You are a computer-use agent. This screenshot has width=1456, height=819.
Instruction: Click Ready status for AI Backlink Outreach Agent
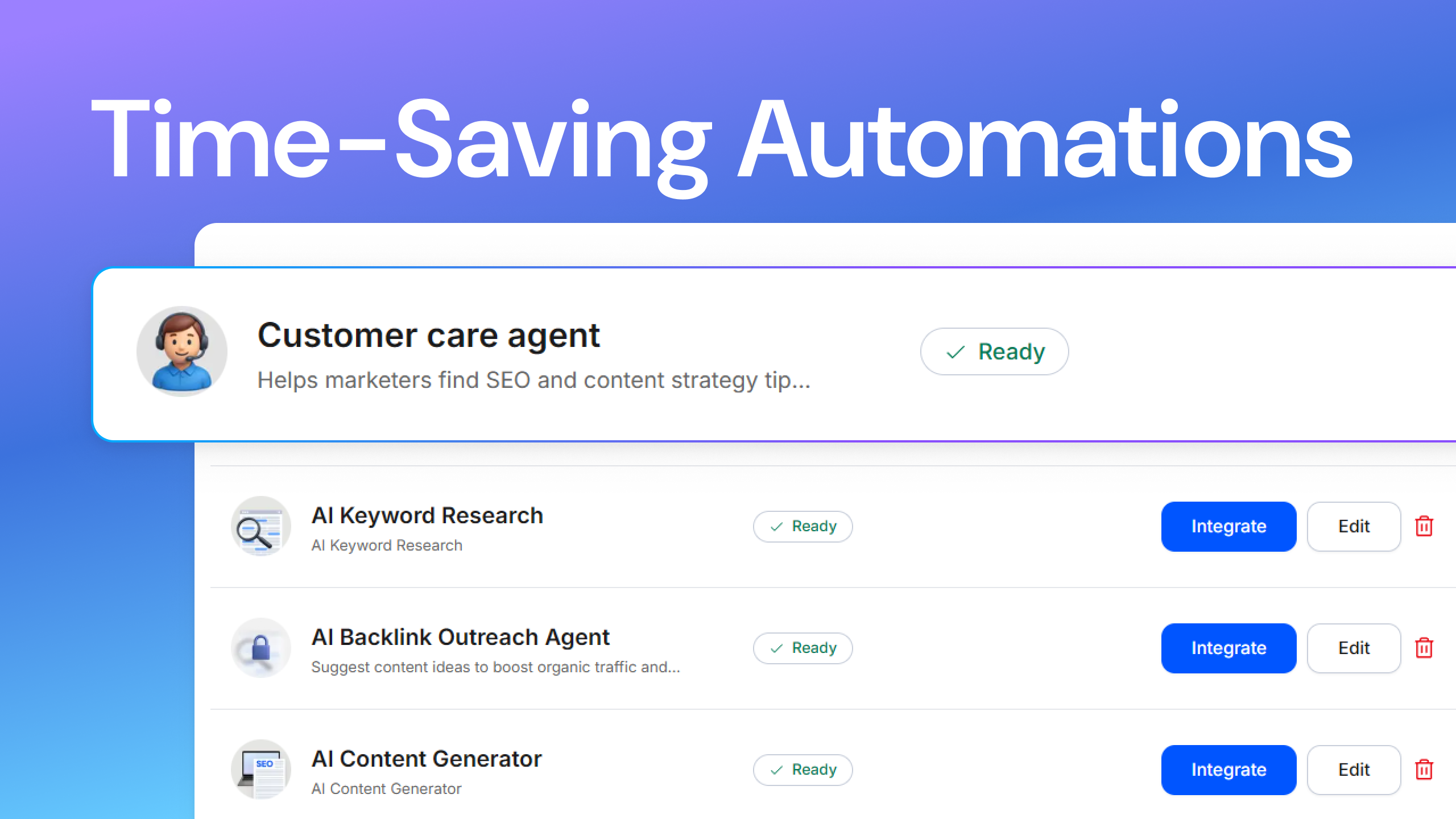tap(803, 648)
